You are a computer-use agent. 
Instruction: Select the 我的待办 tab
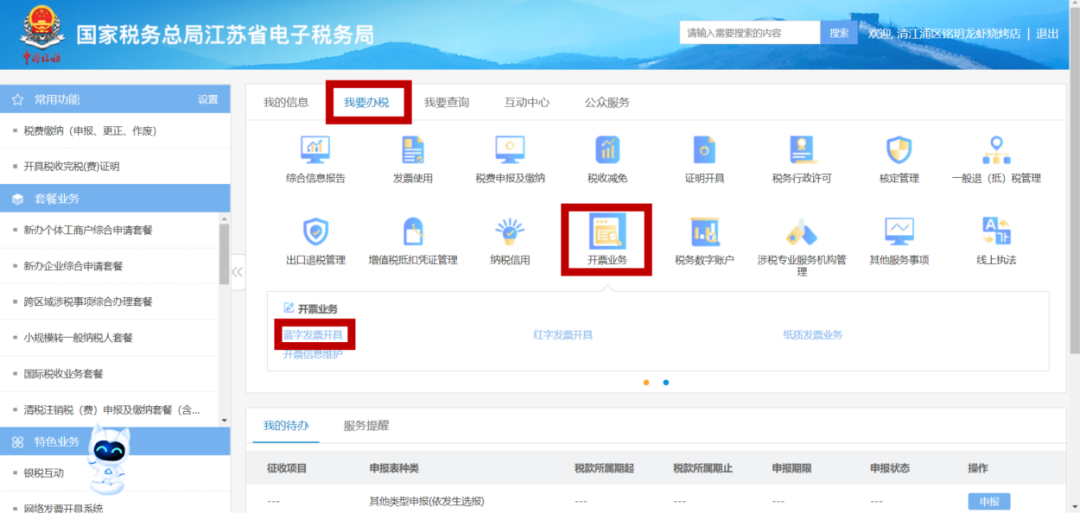286,426
